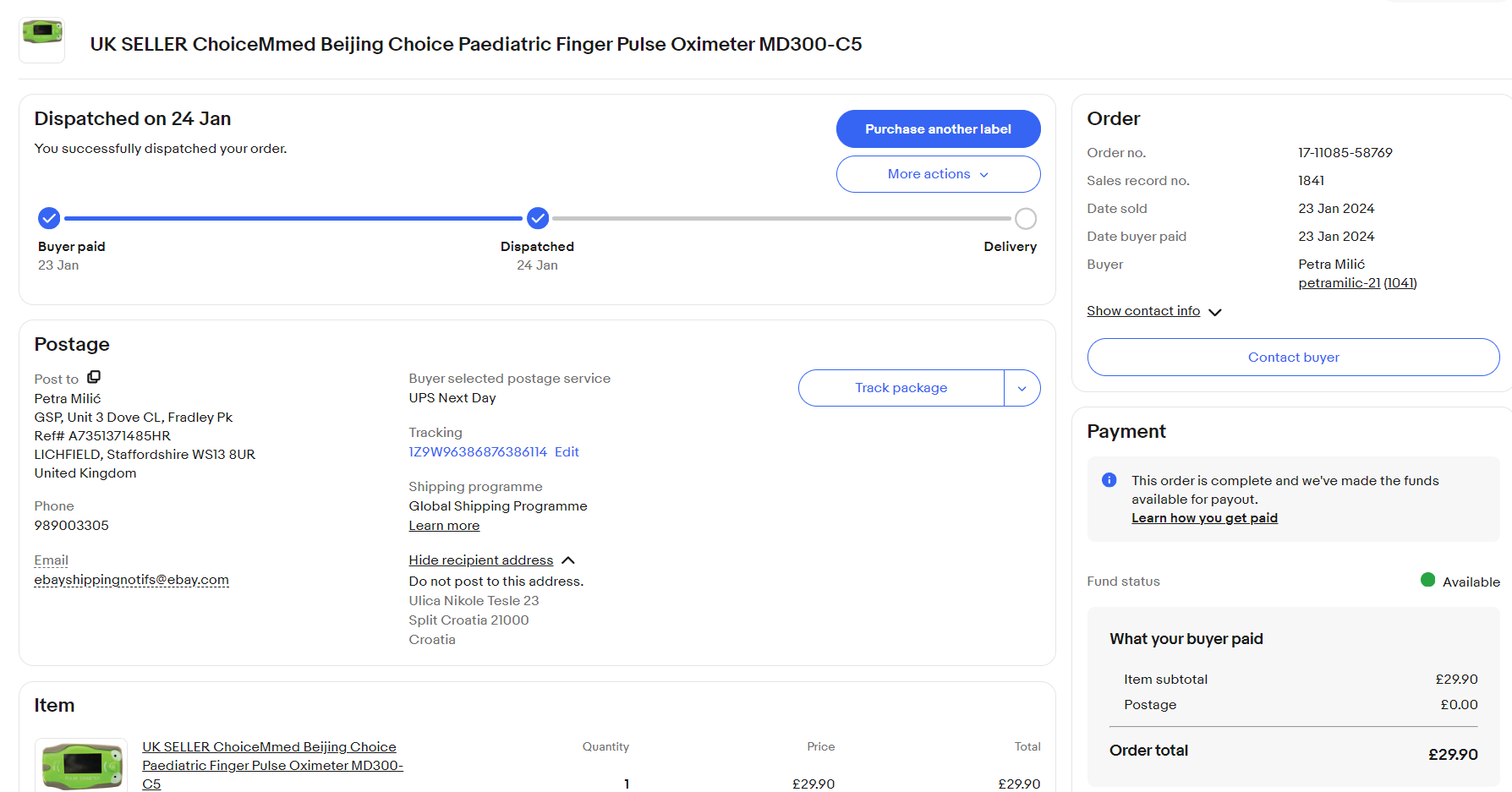Open the UPS tracking number link

click(478, 452)
